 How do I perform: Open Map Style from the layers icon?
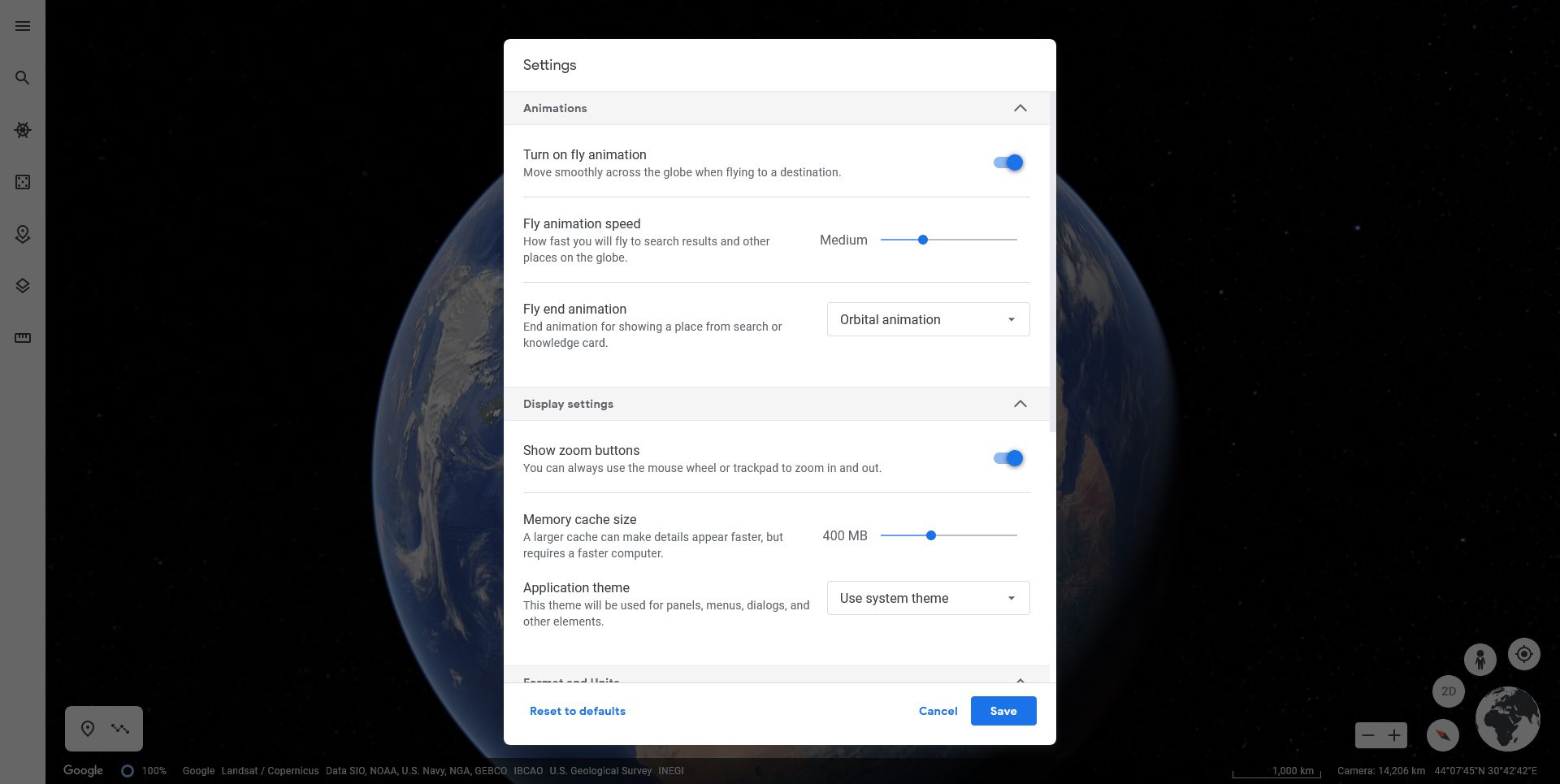[x=22, y=286]
